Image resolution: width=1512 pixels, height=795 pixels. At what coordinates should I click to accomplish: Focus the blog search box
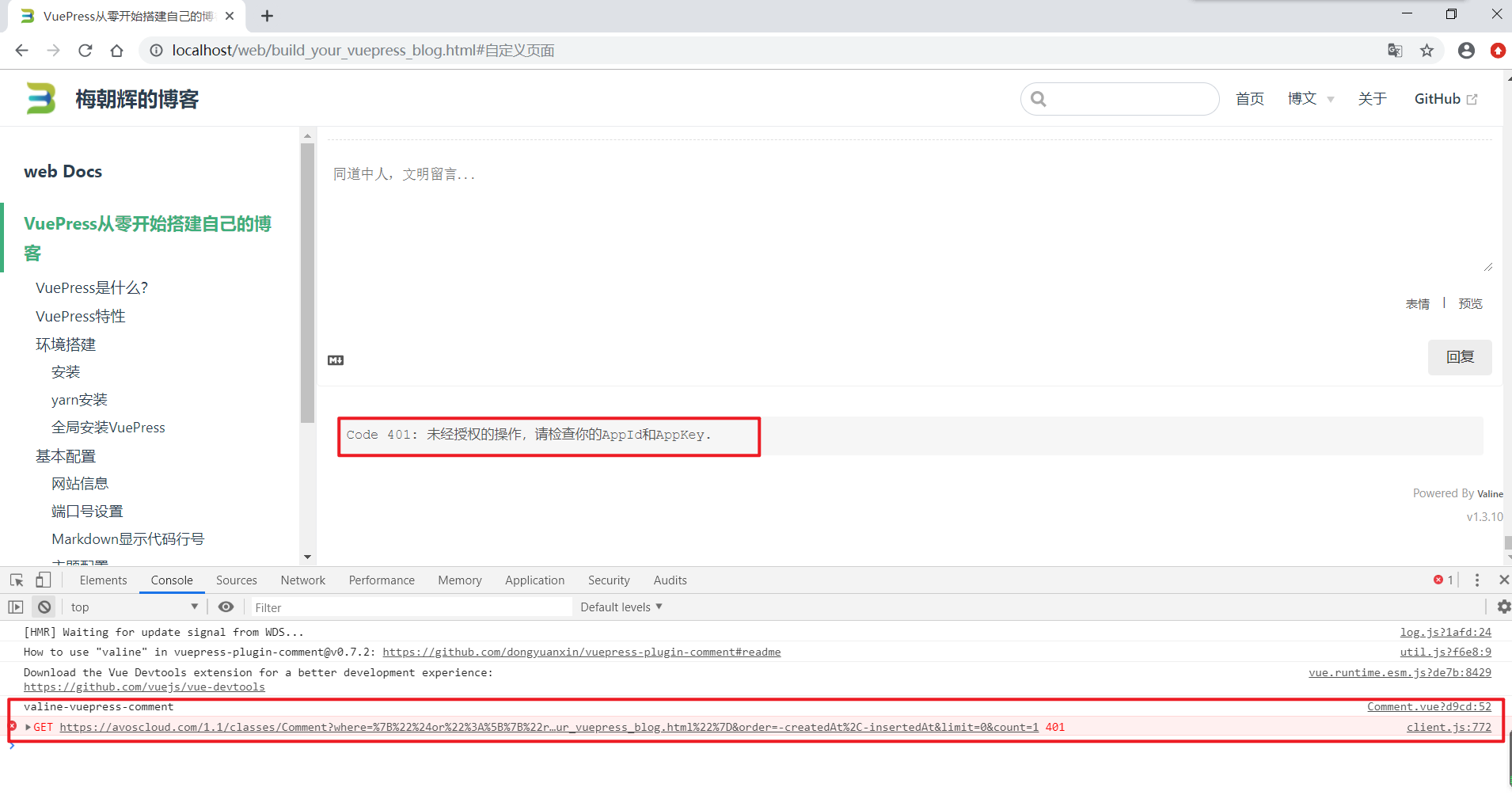click(x=1120, y=99)
